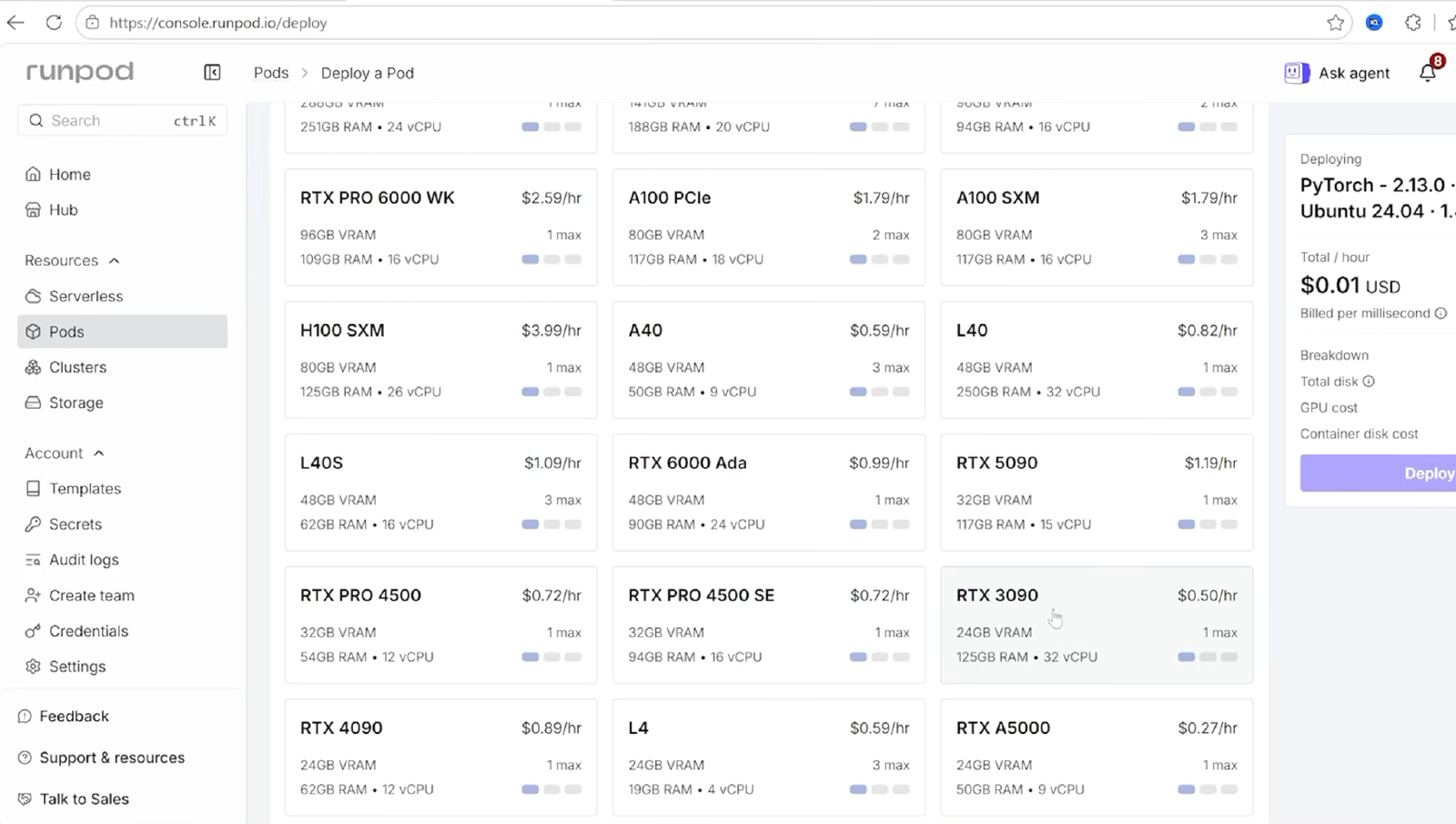Click the sidebar collapse icon
The image size is (1456, 824).
(212, 72)
